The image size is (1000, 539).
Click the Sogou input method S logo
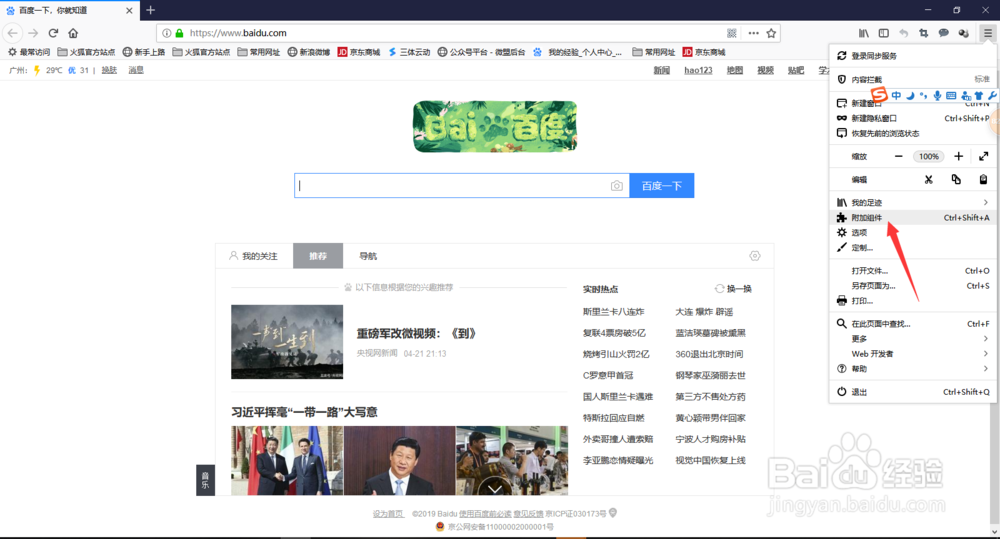(879, 95)
